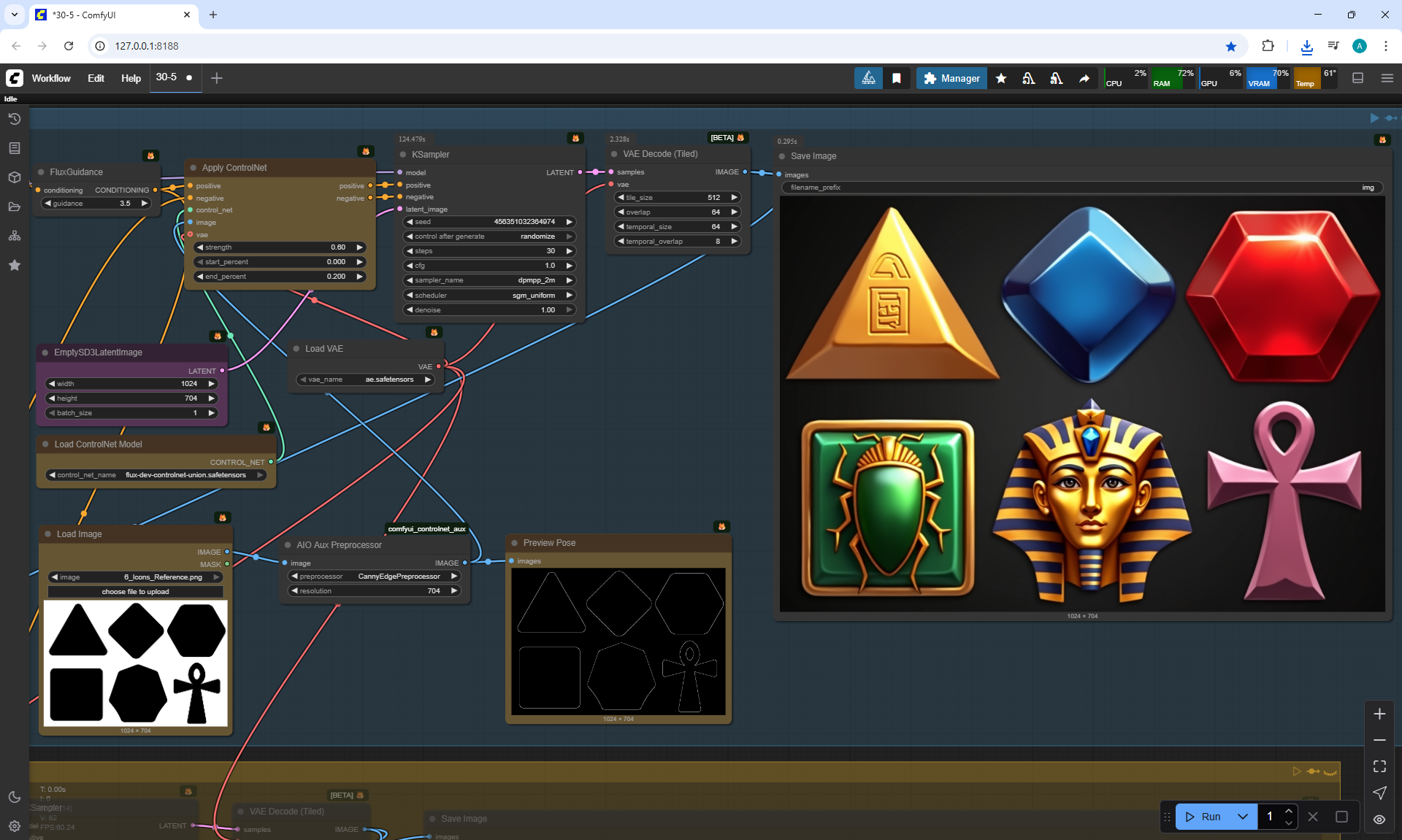
Task: Open the Help menu
Action: click(131, 78)
